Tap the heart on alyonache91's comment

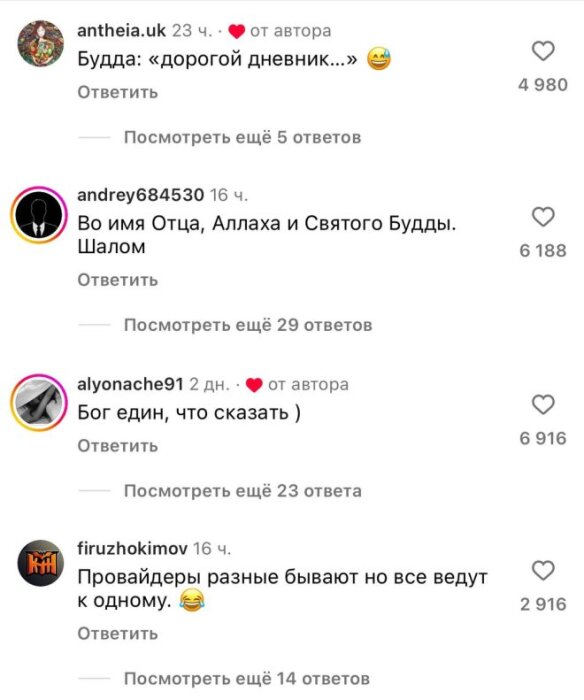[x=543, y=404]
